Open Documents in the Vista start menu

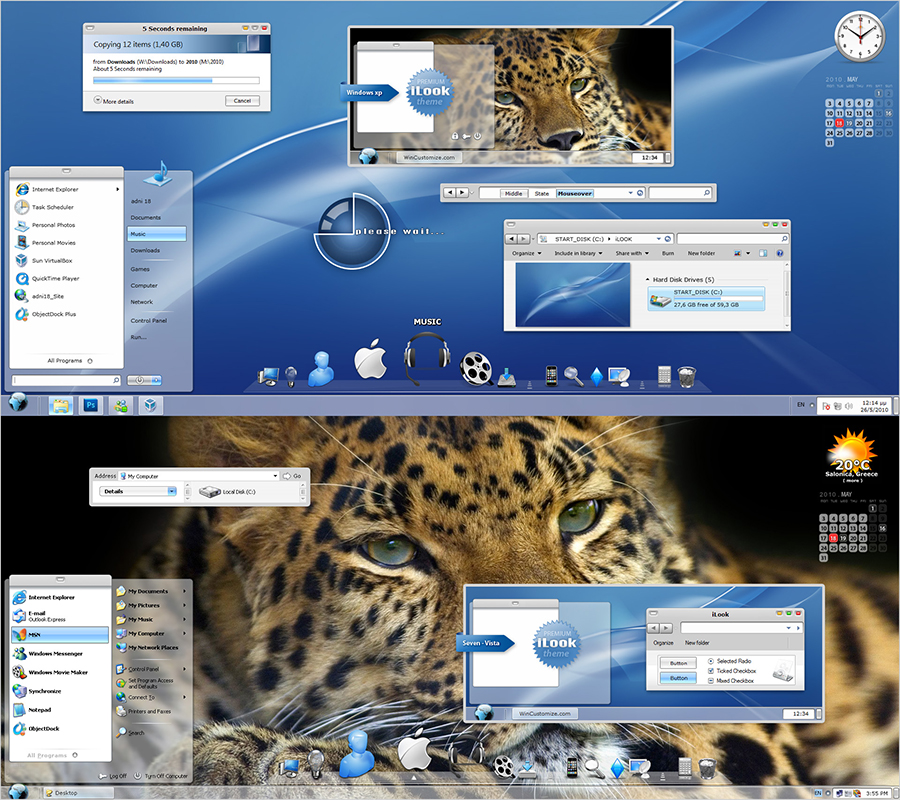click(x=146, y=218)
